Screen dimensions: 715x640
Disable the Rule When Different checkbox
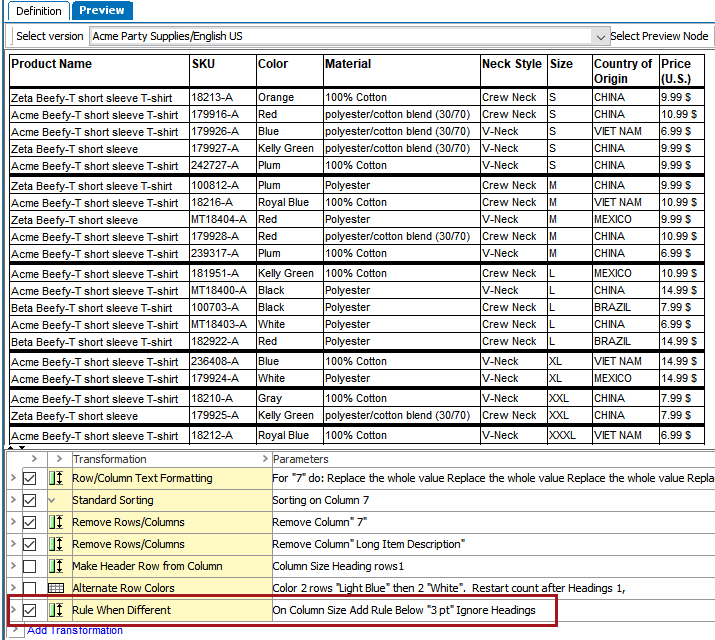tap(30, 610)
